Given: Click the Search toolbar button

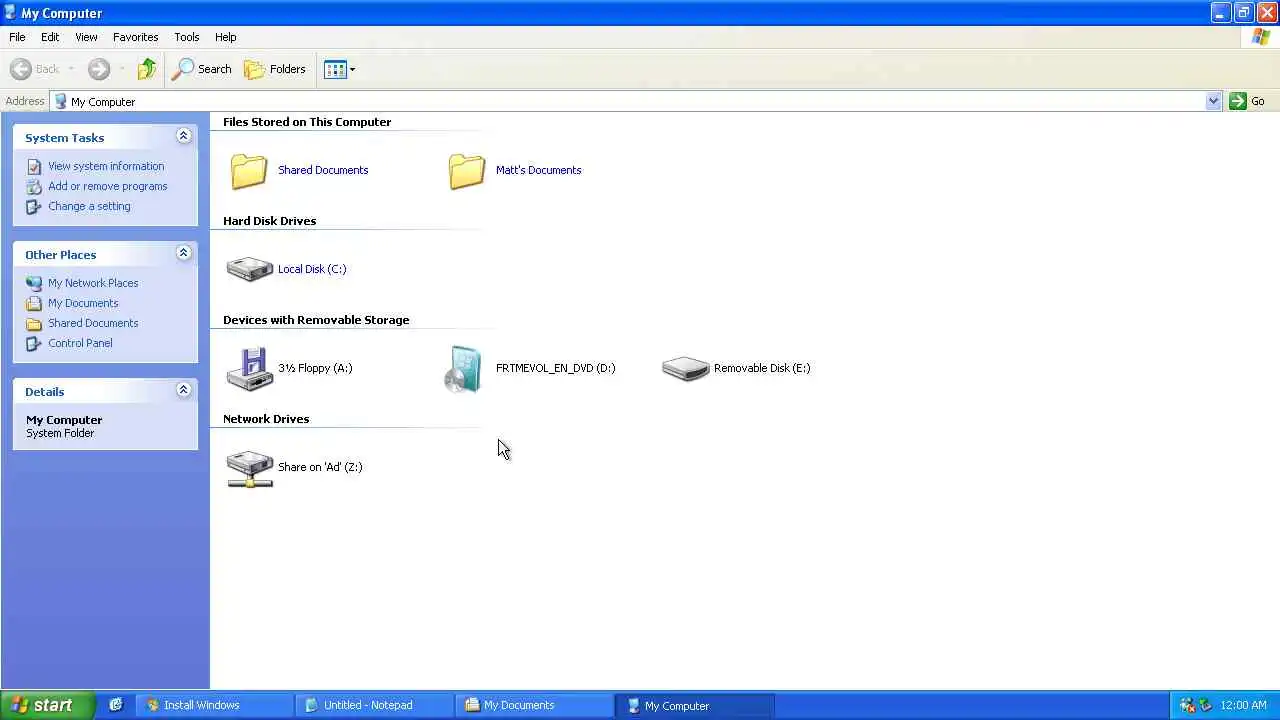Looking at the screenshot, I should point(202,69).
